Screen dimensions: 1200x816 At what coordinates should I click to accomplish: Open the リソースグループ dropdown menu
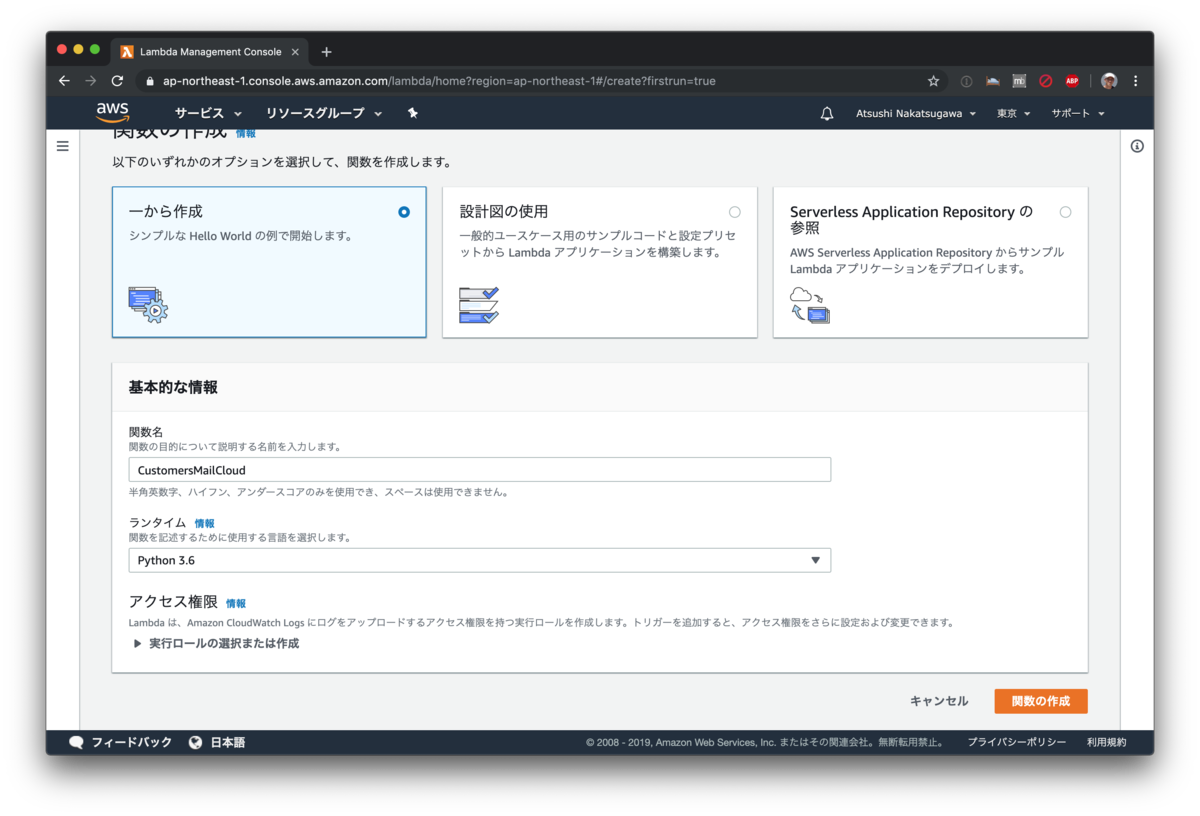click(x=324, y=114)
